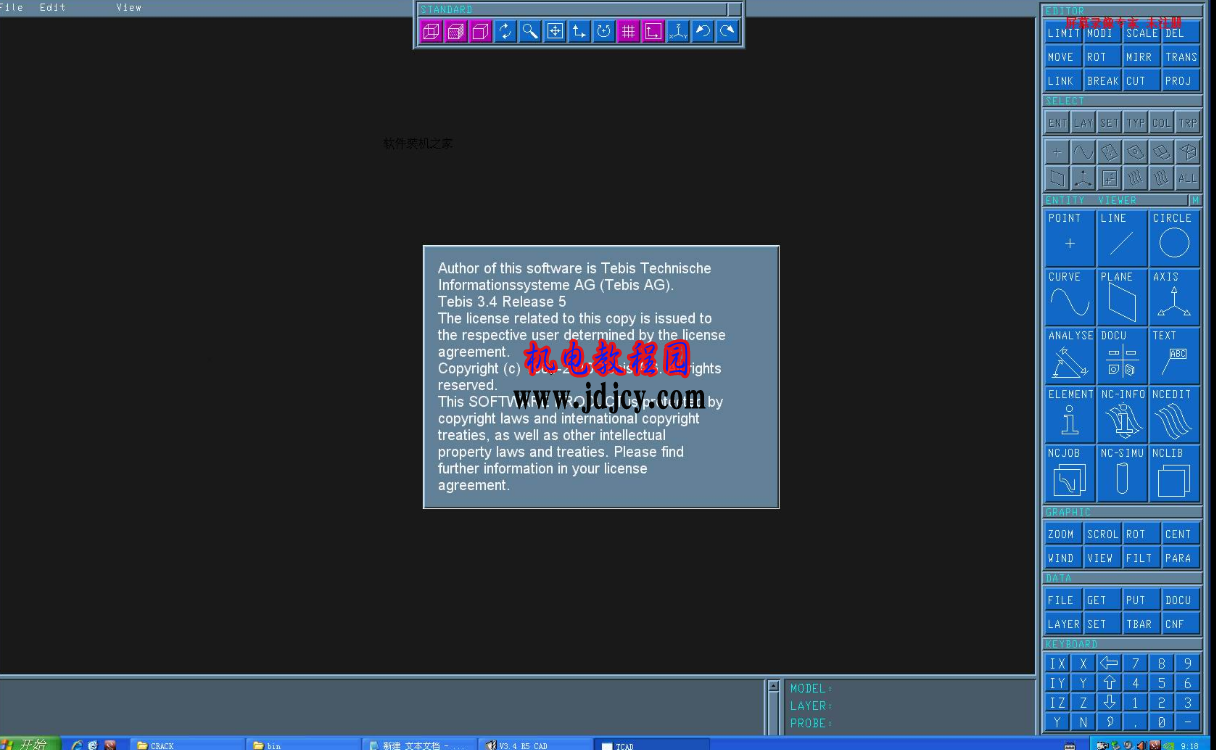Switch to the CRACK folder taskbar button

187,745
